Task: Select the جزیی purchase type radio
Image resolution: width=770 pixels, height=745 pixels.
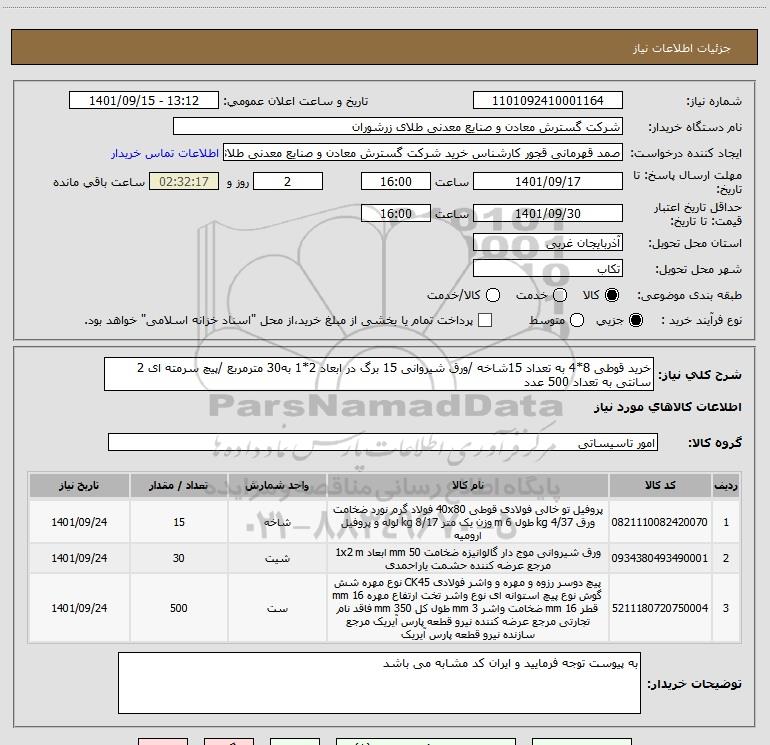Action: point(635,320)
